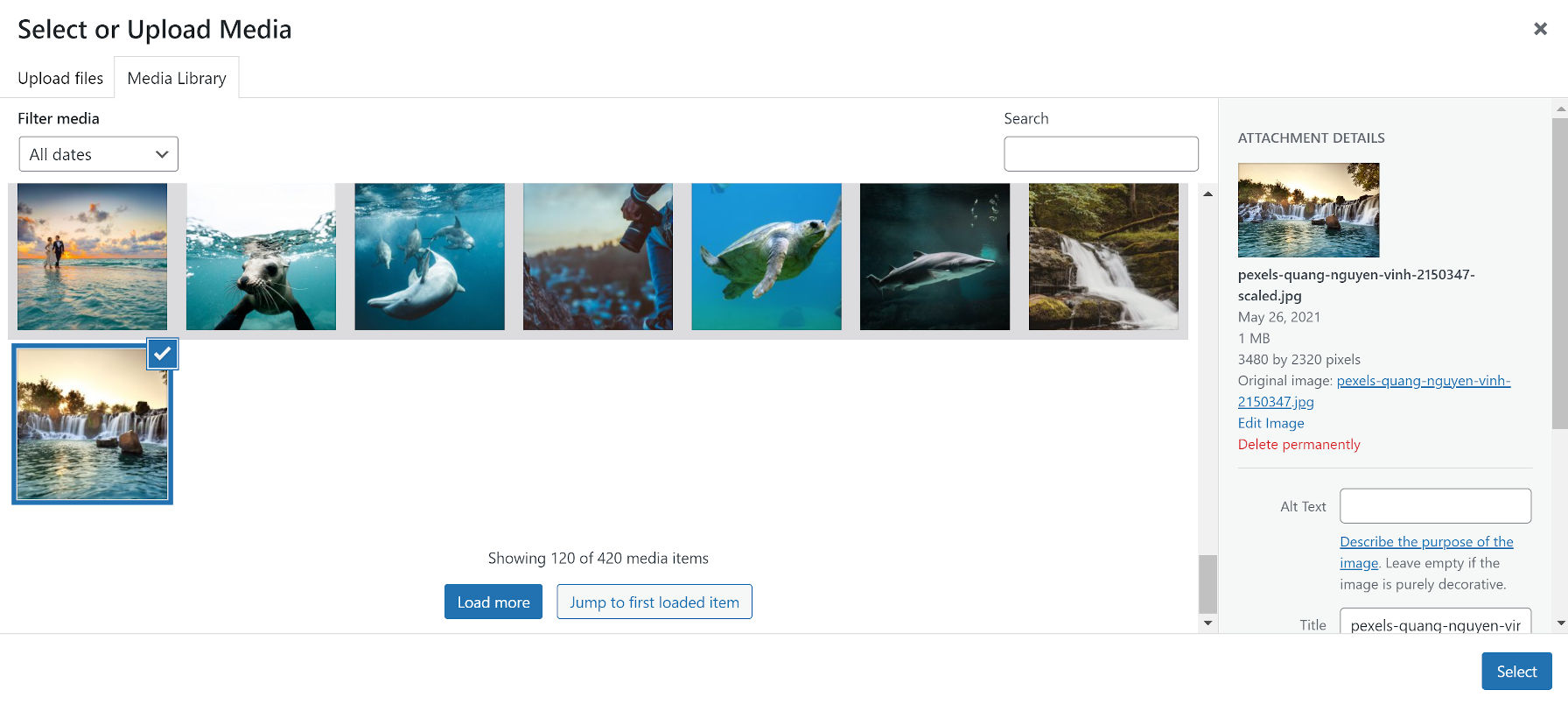Image resolution: width=1568 pixels, height=704 pixels.
Task: Uncheck the selected waterfall image checkmark
Action: click(163, 354)
